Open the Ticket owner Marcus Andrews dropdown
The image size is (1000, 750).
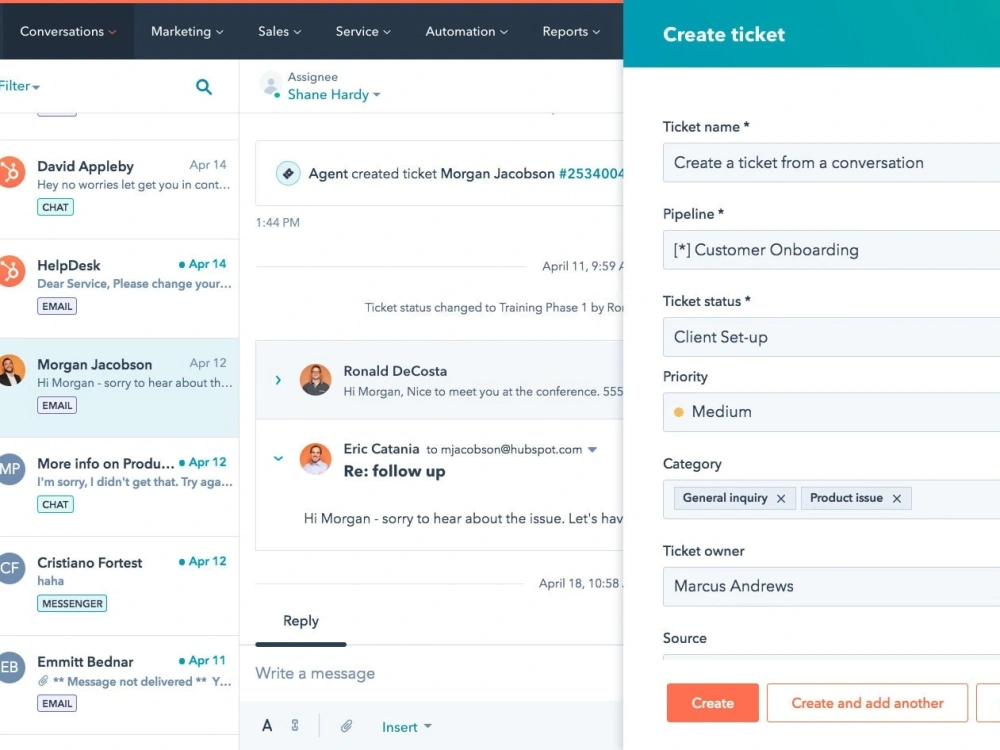(831, 586)
